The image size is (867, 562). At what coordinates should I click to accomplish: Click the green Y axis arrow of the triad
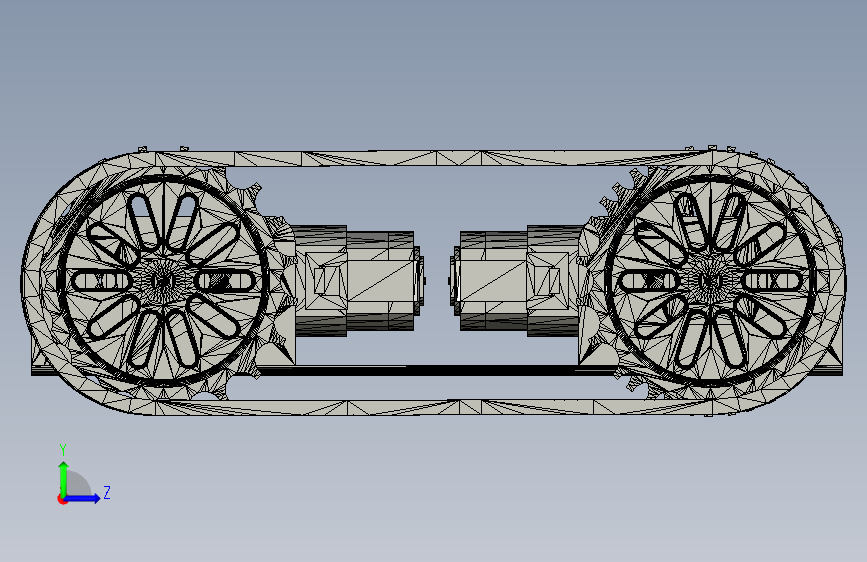(64, 479)
